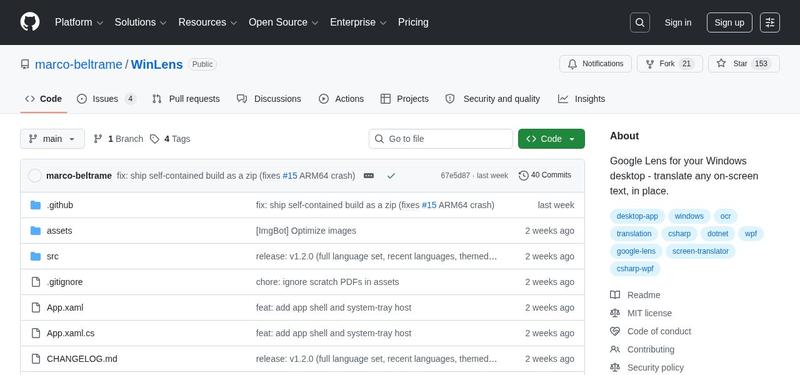Viewport: 800px width, 375px height.
Task: Open the ocr topic tag
Action: coord(726,216)
